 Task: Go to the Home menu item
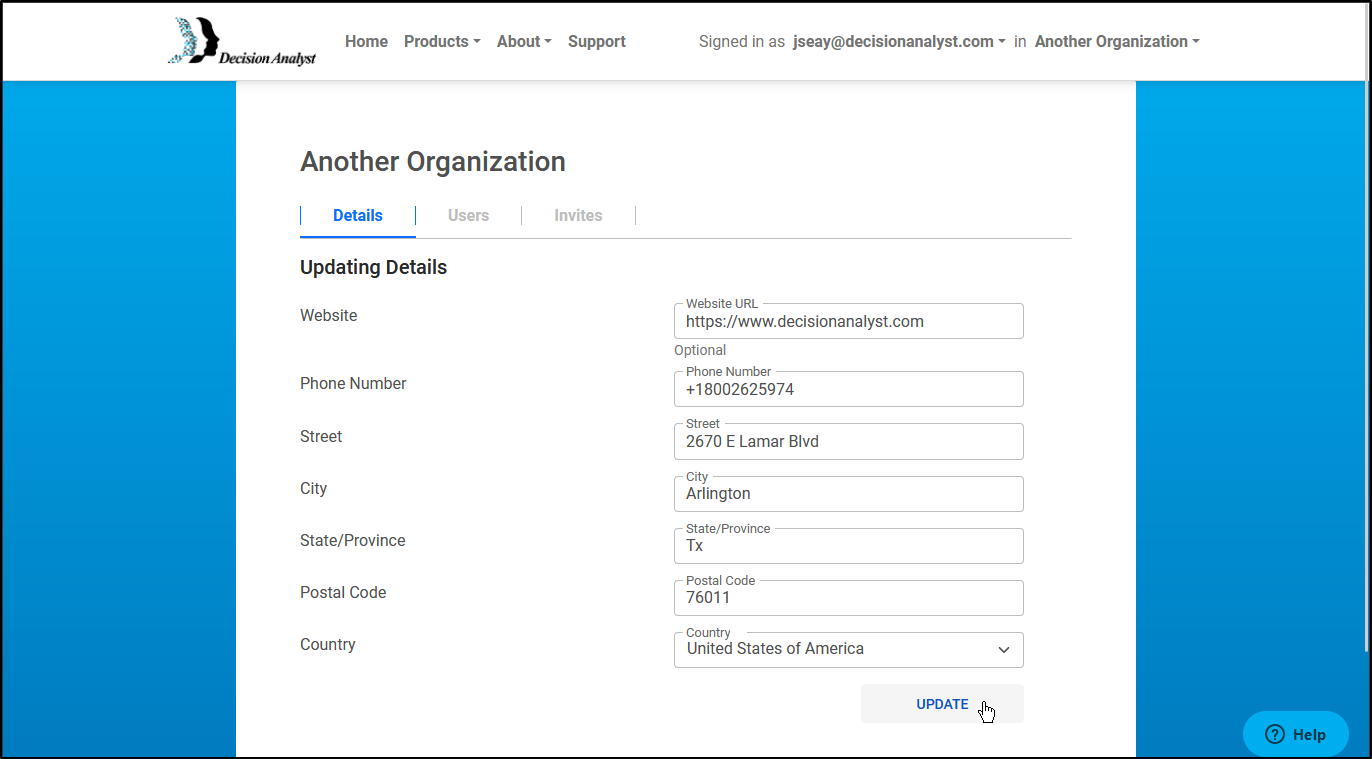click(x=366, y=41)
